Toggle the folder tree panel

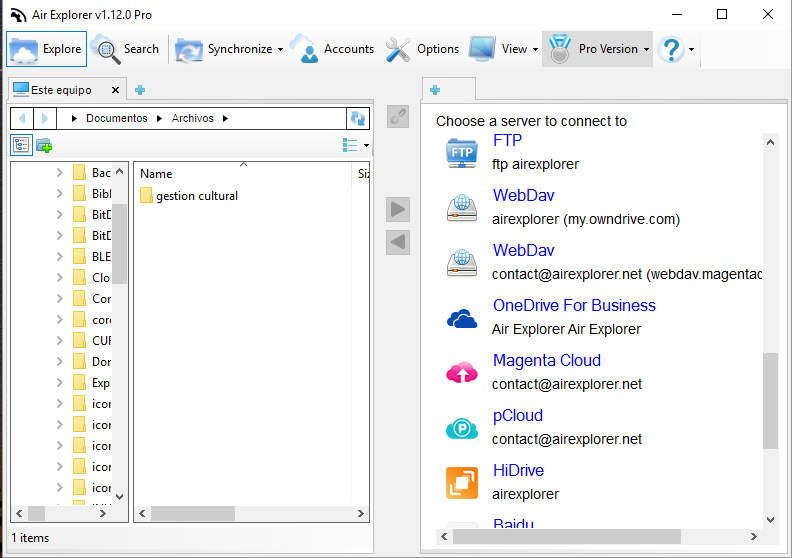(x=22, y=145)
